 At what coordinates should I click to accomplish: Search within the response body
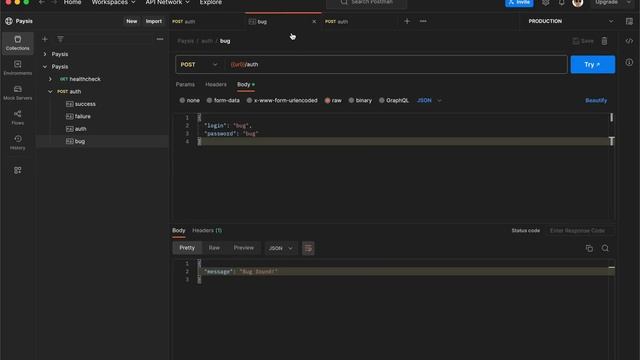pos(605,248)
